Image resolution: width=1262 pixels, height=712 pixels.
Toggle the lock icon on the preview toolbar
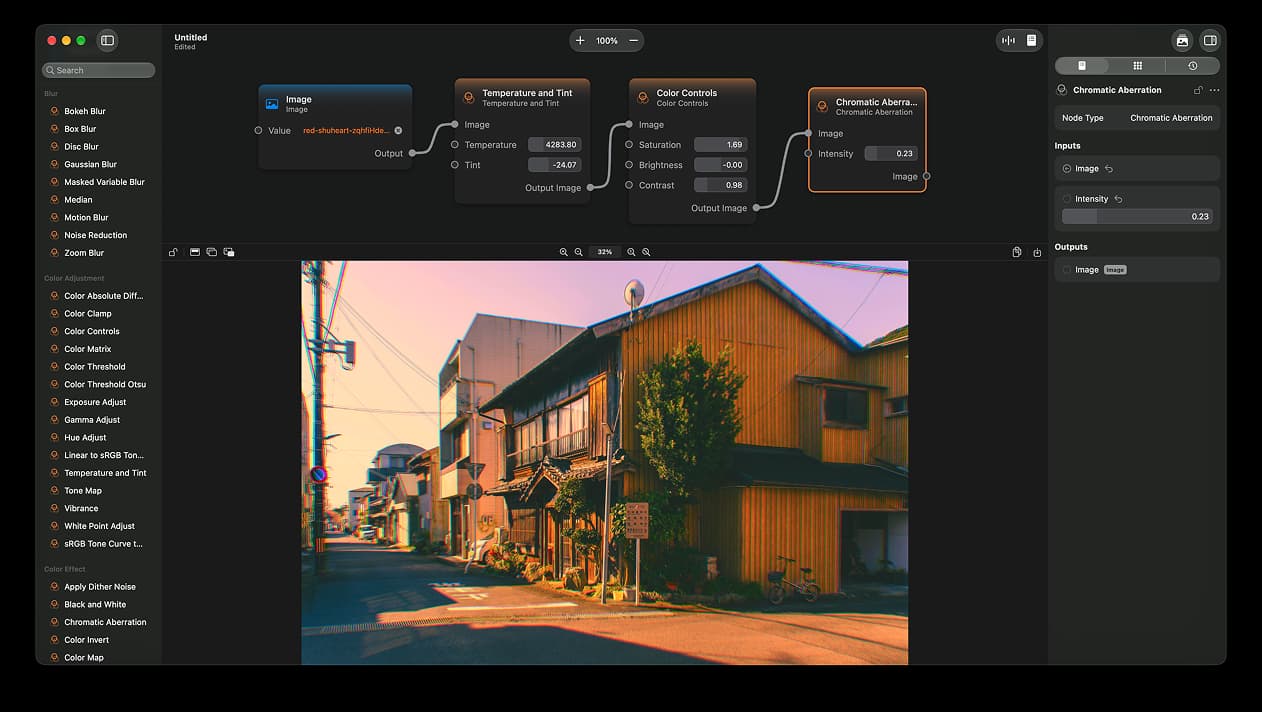(x=173, y=252)
